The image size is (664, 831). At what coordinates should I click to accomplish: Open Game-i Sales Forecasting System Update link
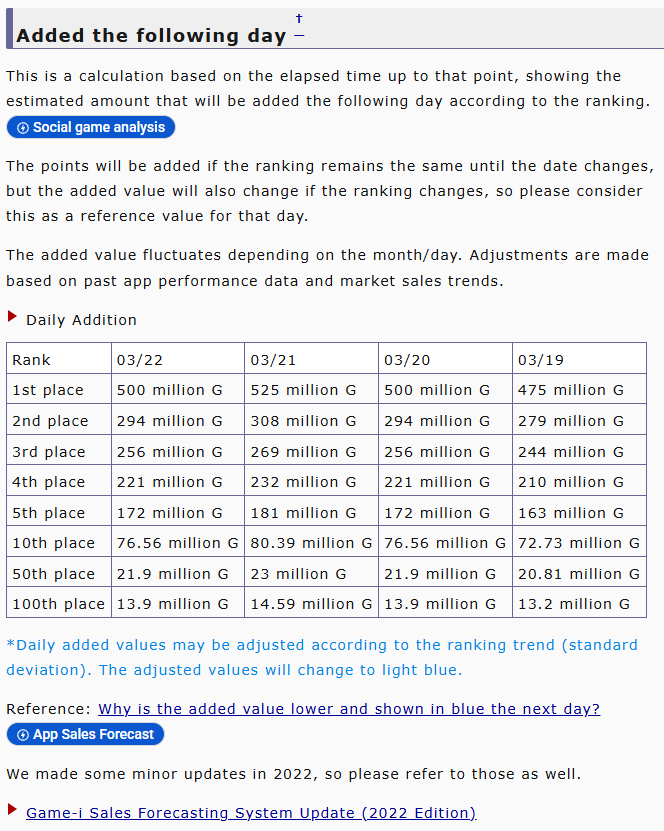(x=251, y=812)
